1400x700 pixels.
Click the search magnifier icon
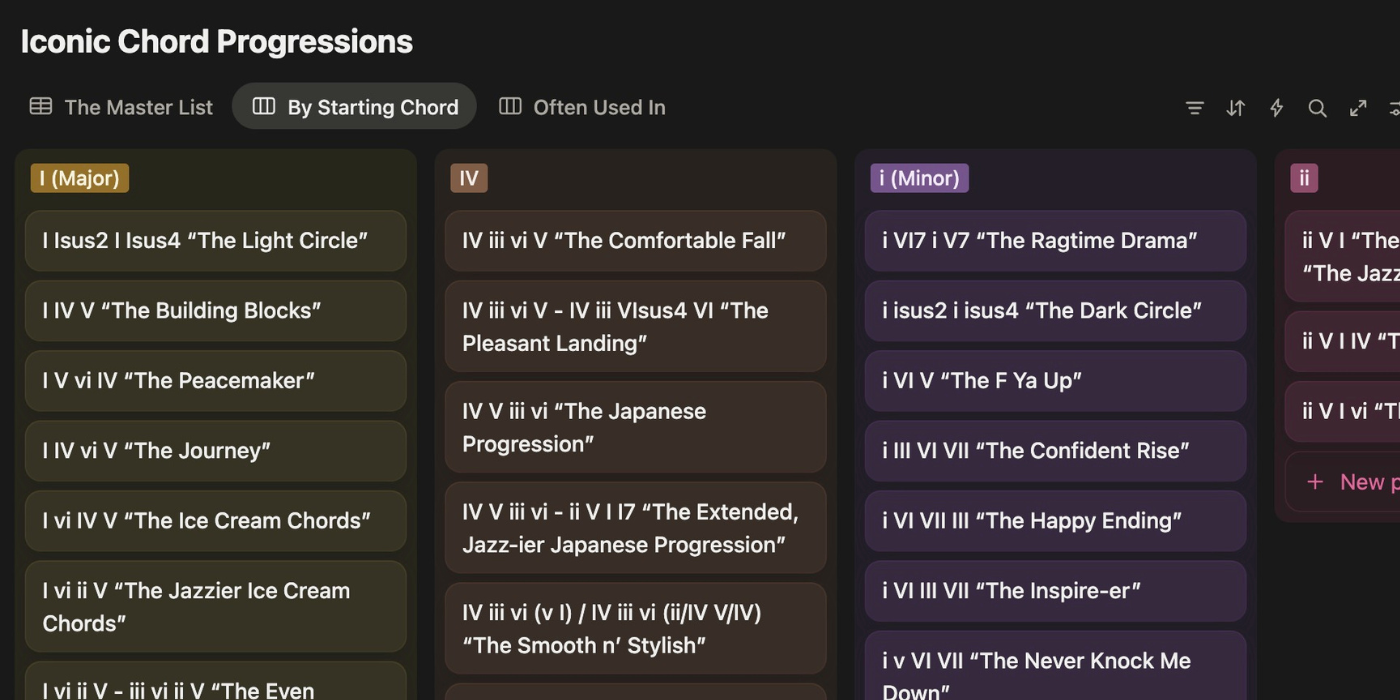1317,108
